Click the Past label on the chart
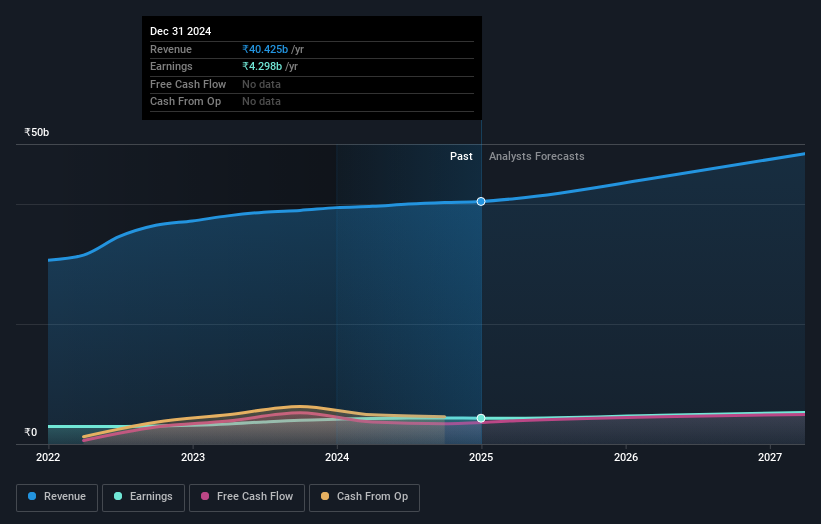Screen dimensions: 821x524 pos(461,156)
